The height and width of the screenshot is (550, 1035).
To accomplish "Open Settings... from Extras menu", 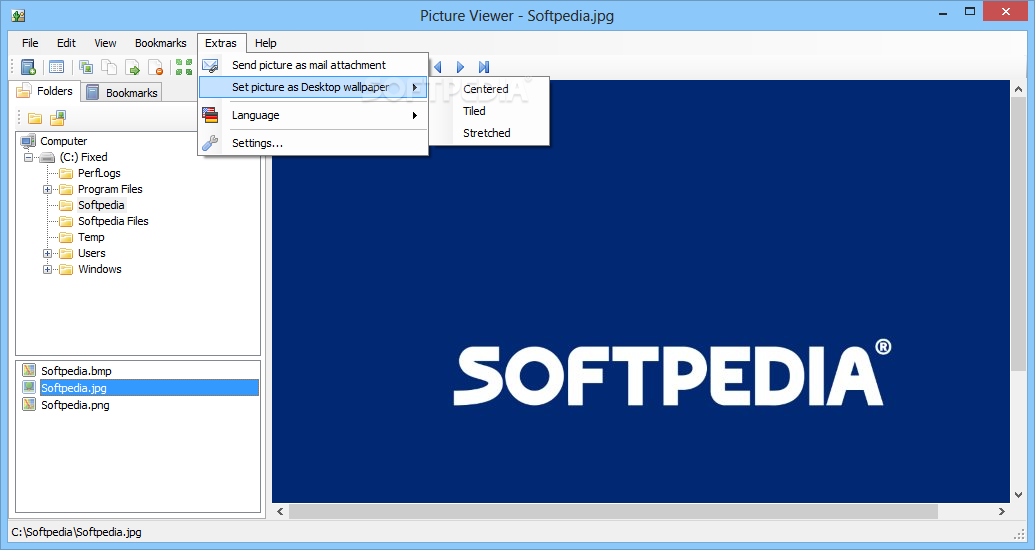I will [x=314, y=143].
